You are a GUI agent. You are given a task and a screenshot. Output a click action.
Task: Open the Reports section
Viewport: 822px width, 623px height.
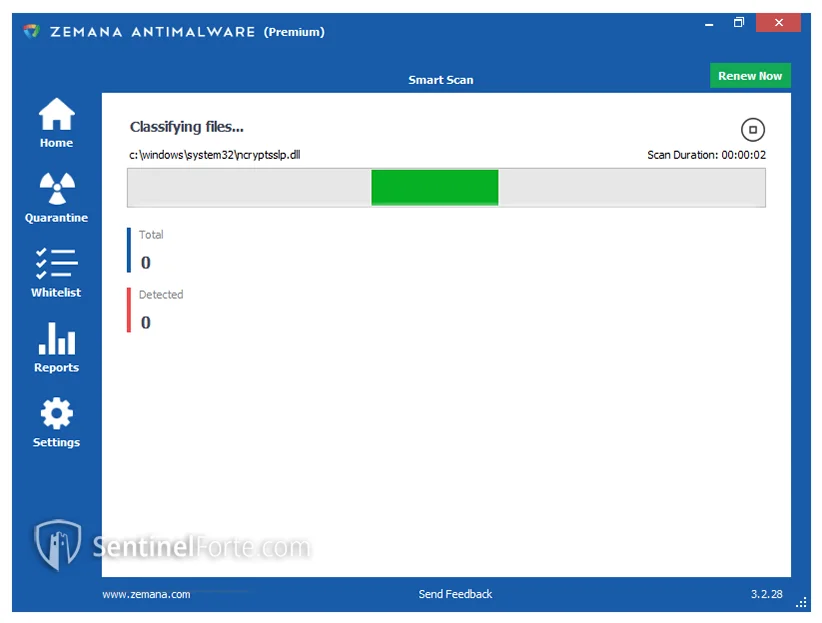coord(56,348)
